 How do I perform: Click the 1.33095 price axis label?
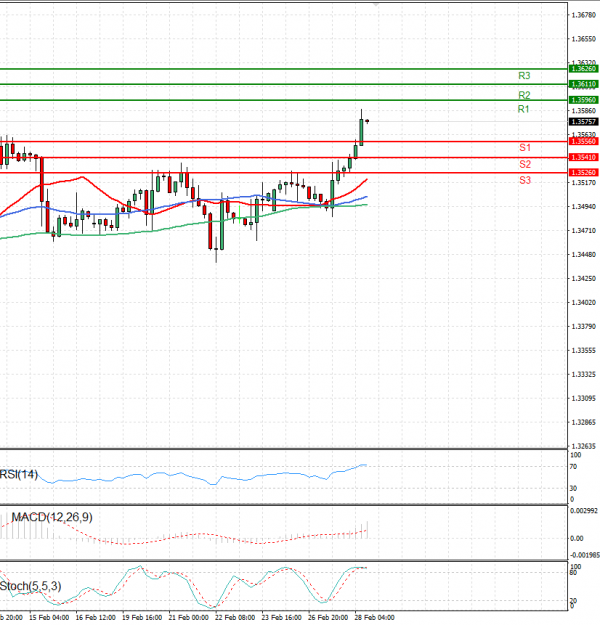tap(583, 398)
